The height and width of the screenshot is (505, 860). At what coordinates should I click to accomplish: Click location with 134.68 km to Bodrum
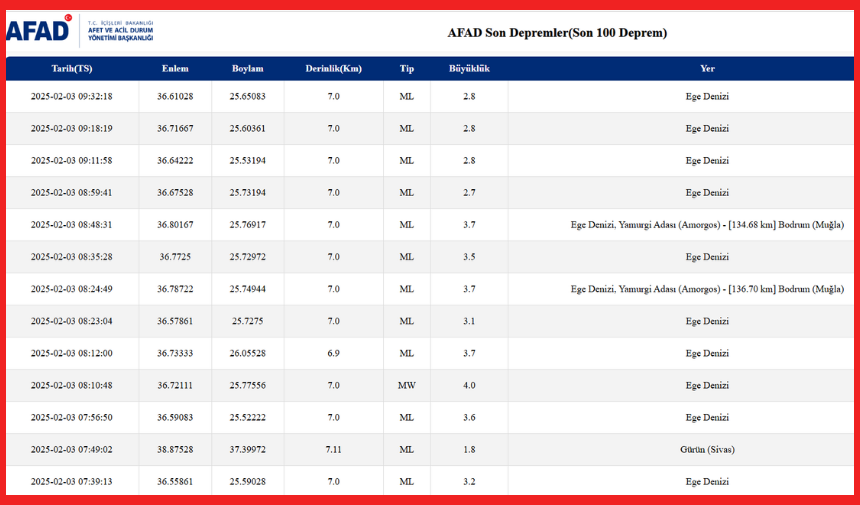(707, 225)
